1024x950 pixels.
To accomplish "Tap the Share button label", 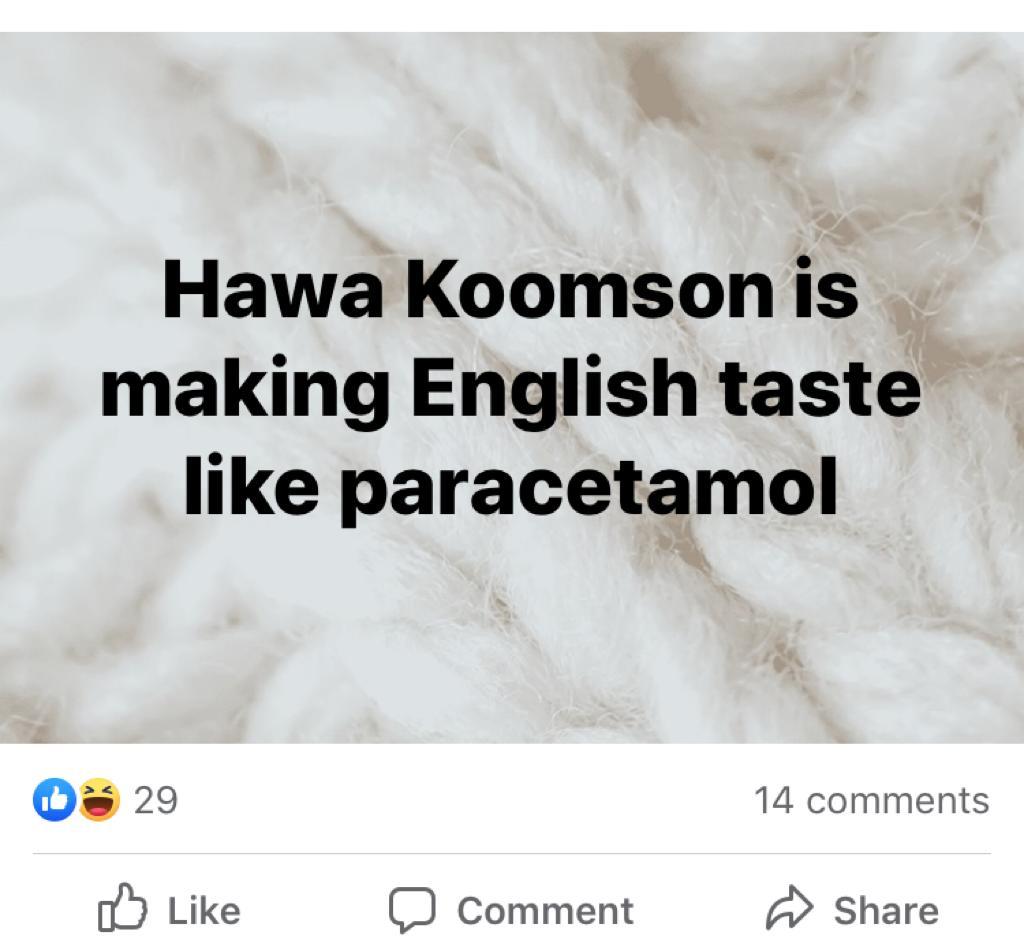I will [x=886, y=910].
